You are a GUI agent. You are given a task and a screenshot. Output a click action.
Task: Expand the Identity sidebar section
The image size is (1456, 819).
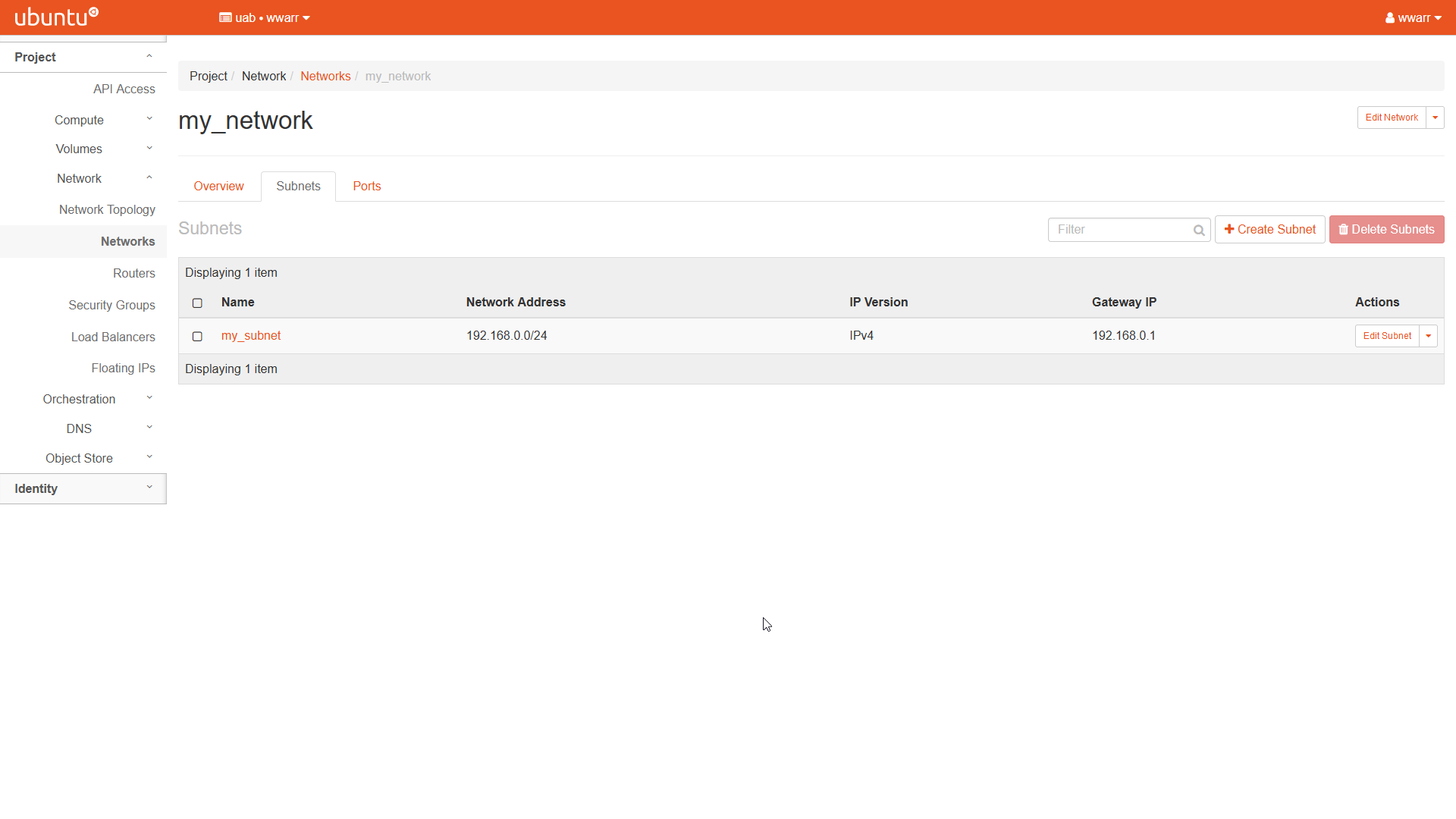pyautogui.click(x=83, y=488)
